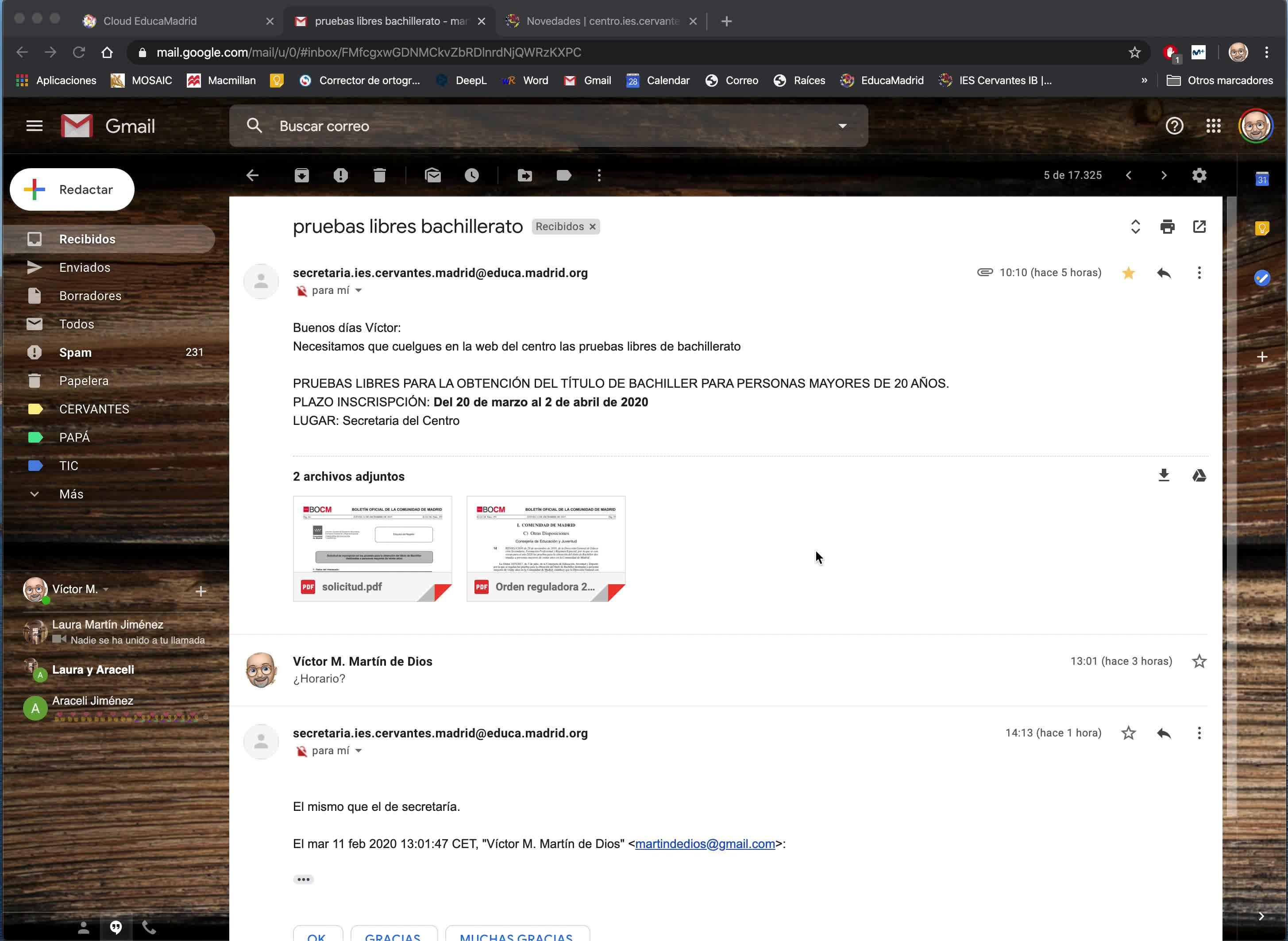This screenshot has width=1288, height=941.
Task: Open the Enviados folder
Action: tap(85, 267)
